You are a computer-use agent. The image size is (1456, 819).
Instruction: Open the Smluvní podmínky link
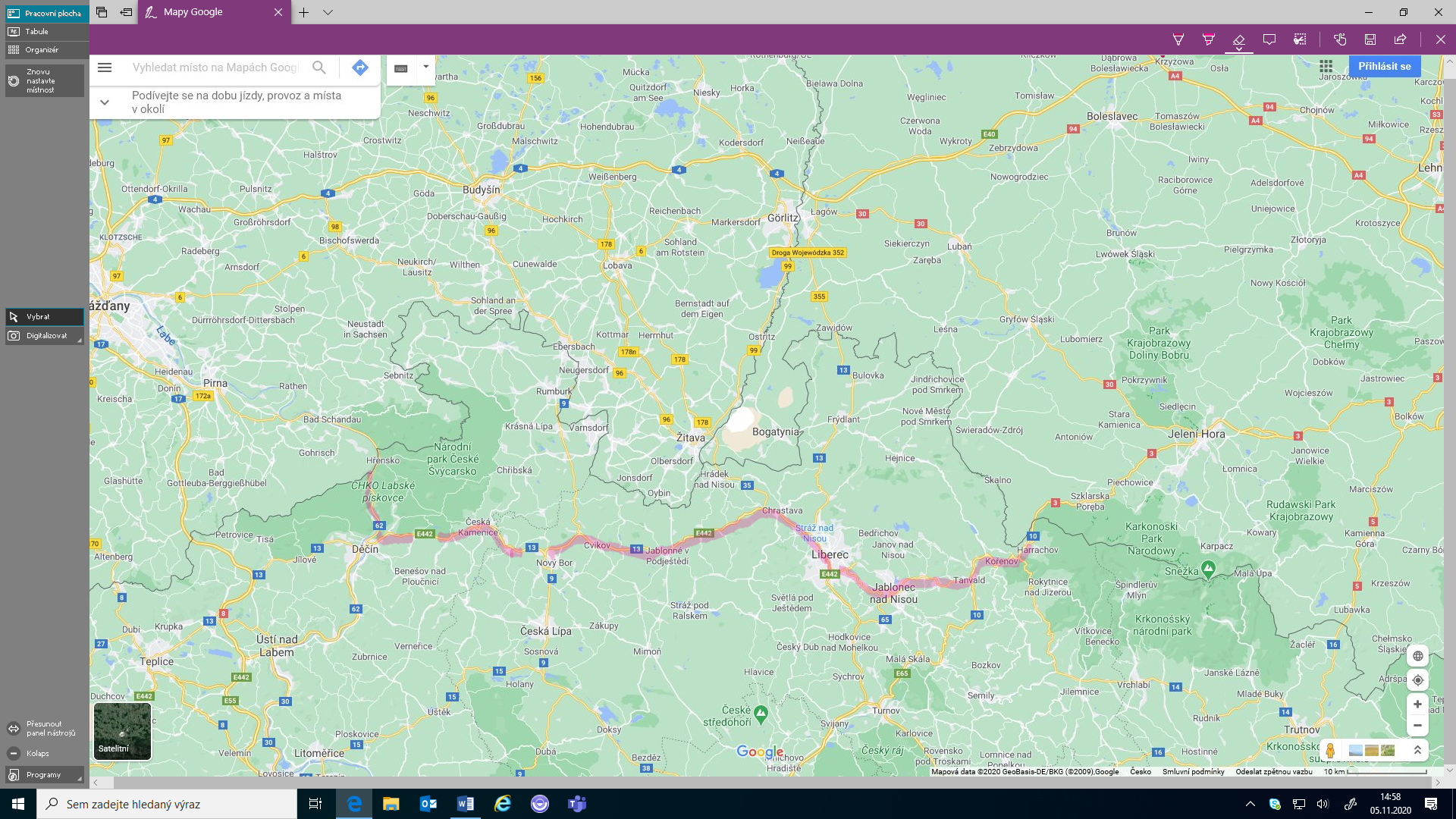point(1193,772)
